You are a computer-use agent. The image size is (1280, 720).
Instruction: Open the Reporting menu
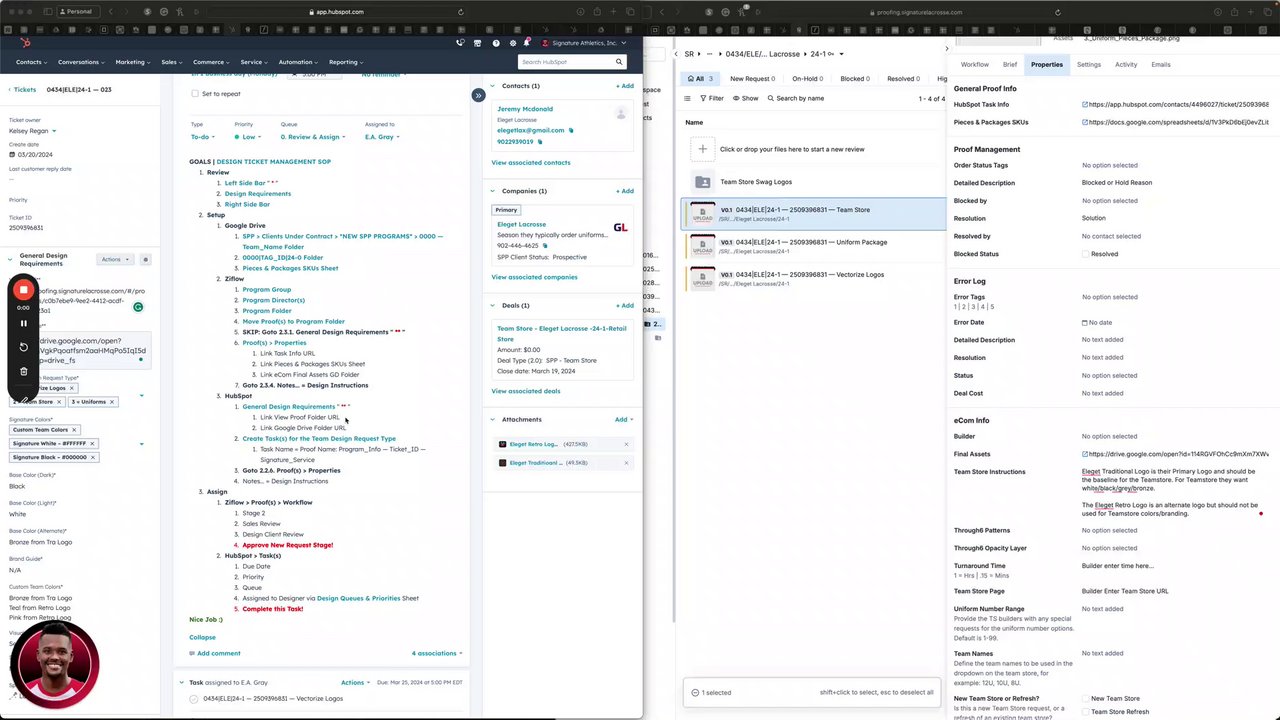(x=345, y=62)
